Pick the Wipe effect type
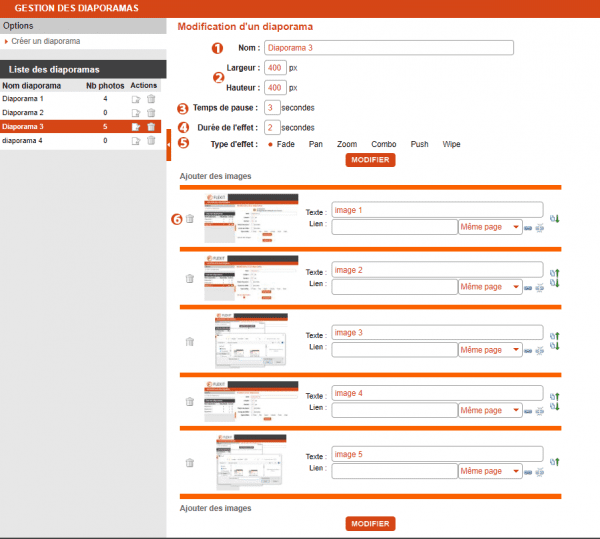The image size is (600, 539). 451,144
